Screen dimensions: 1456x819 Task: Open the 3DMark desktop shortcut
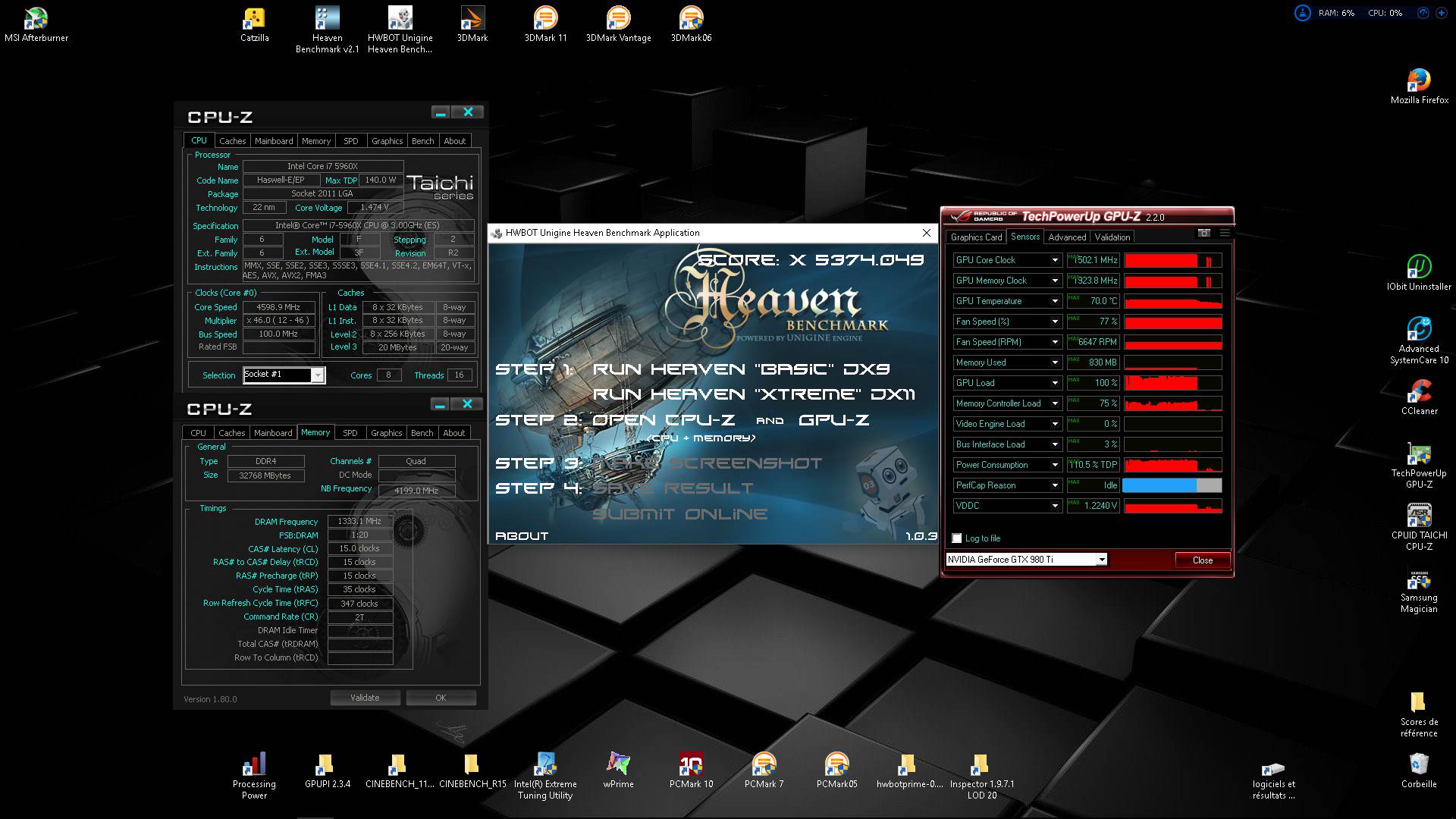click(472, 24)
